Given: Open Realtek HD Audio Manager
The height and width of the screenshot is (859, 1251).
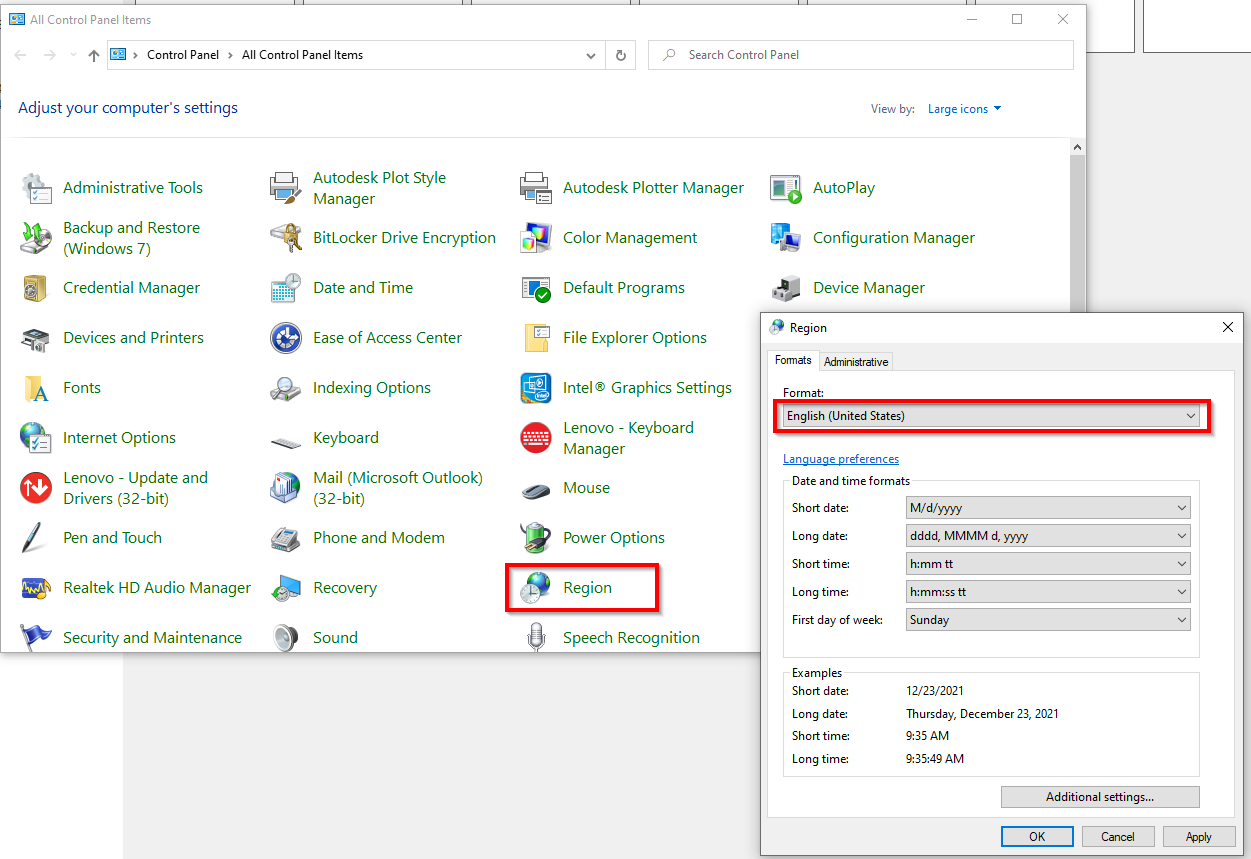Looking at the screenshot, I should tap(156, 587).
